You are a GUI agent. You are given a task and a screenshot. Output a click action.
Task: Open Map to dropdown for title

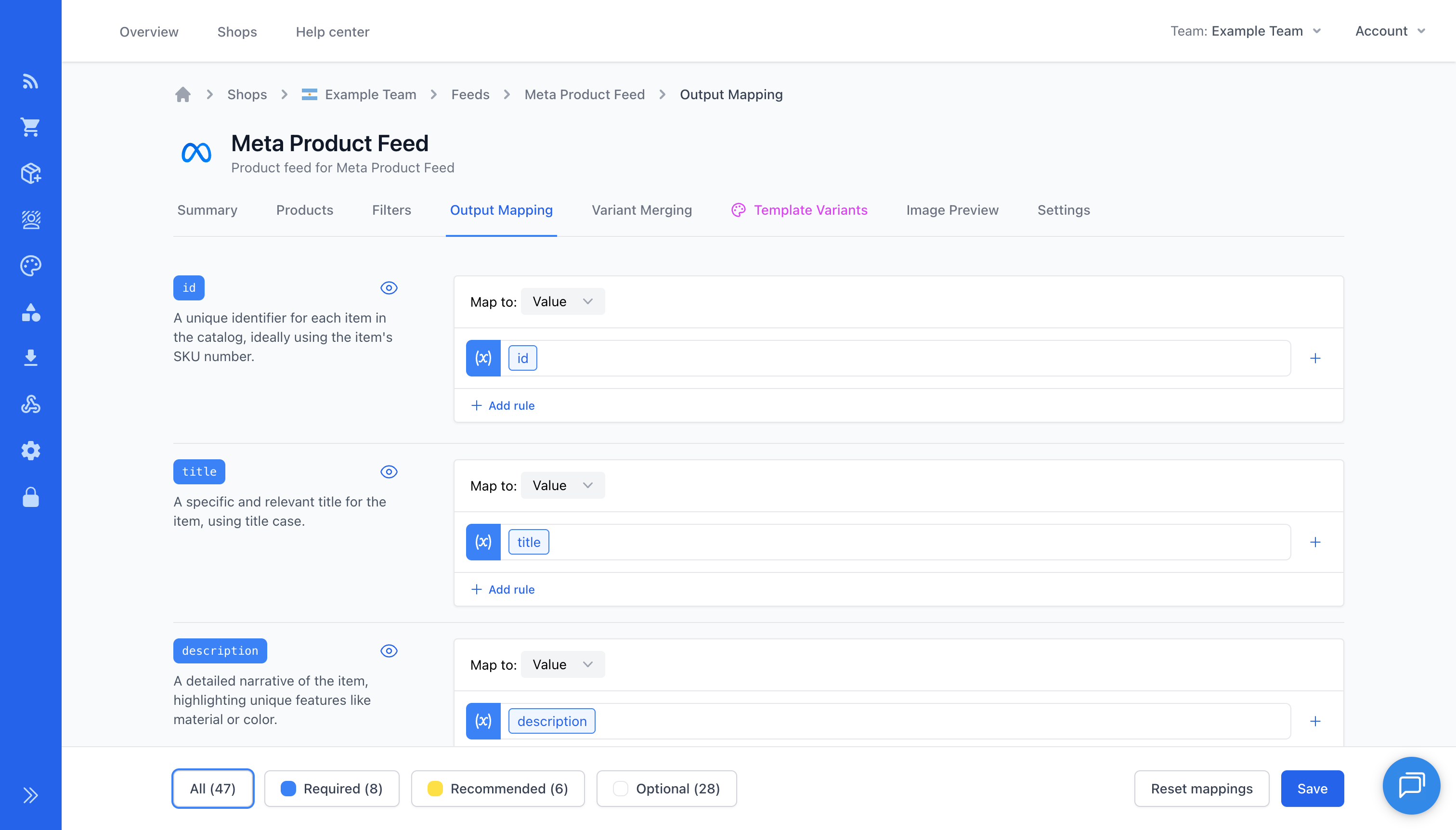point(563,486)
